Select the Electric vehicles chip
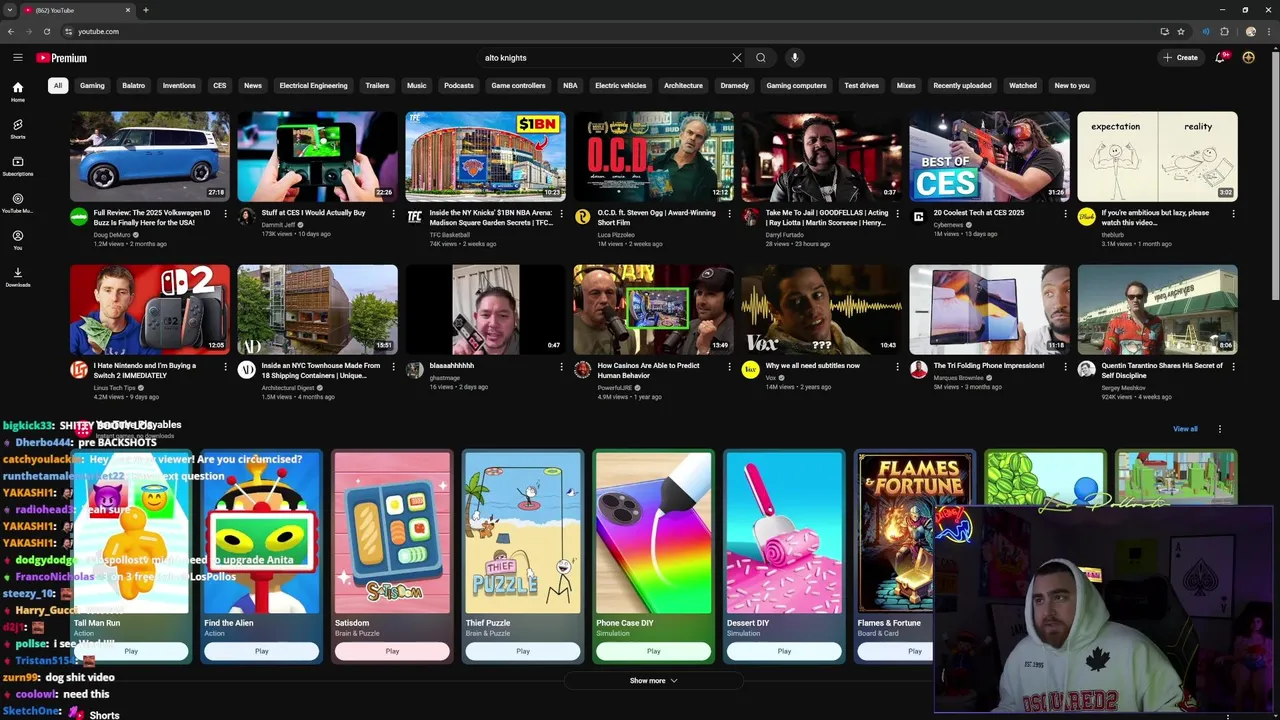 pos(621,86)
